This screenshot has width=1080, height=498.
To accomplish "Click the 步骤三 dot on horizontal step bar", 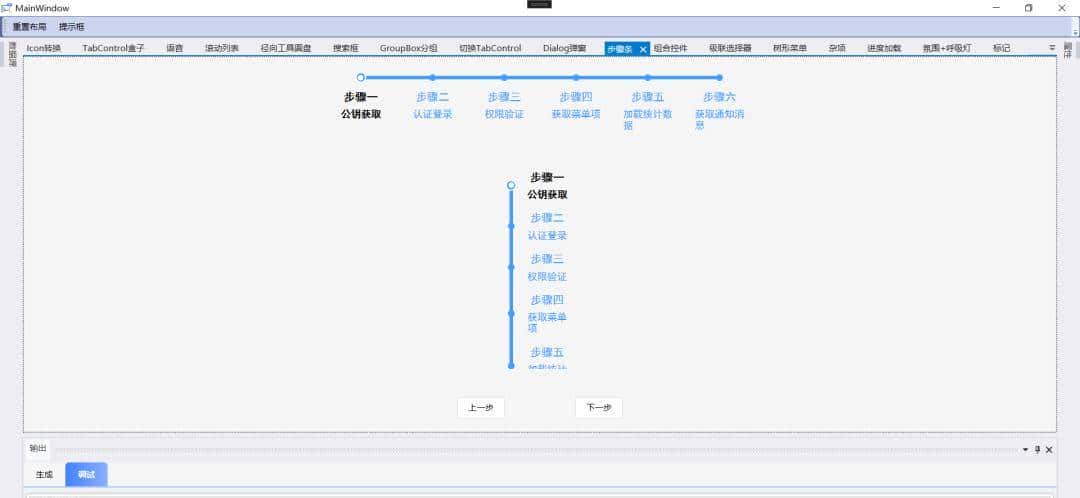I will click(x=504, y=77).
